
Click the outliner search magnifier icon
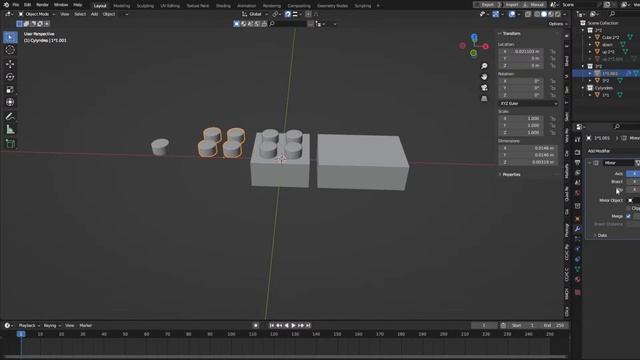click(x=612, y=14)
